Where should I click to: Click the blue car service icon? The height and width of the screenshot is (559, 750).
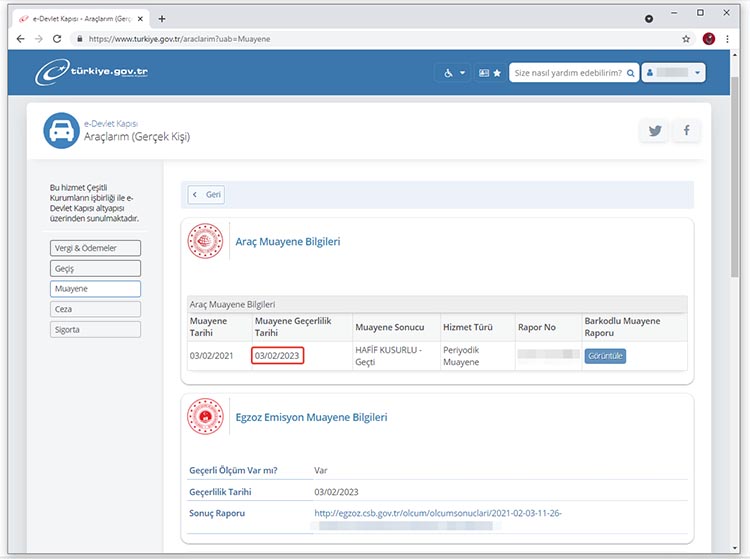61,130
